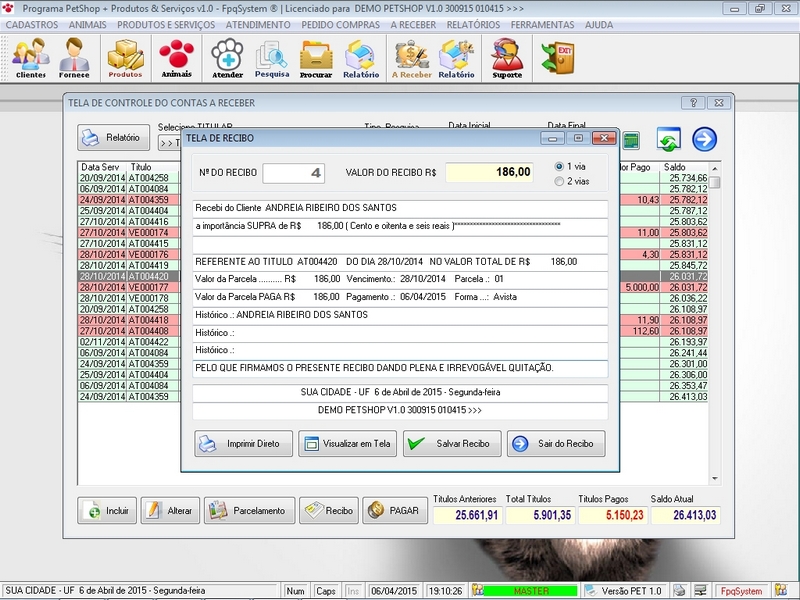The width and height of the screenshot is (800, 600).
Task: Open the FERRAMENTAS menu
Action: (542, 24)
